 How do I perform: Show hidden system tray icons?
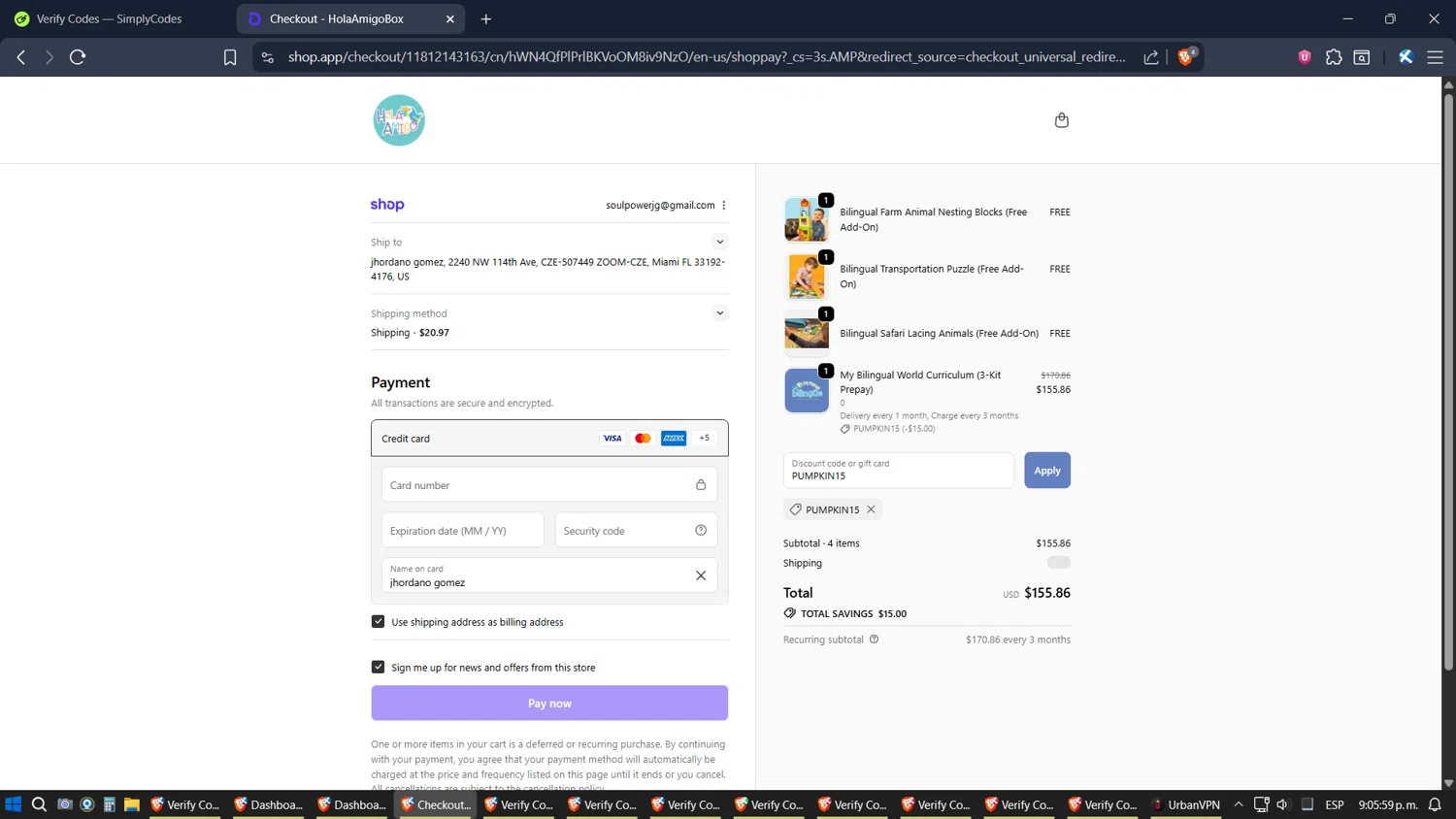(x=1239, y=804)
